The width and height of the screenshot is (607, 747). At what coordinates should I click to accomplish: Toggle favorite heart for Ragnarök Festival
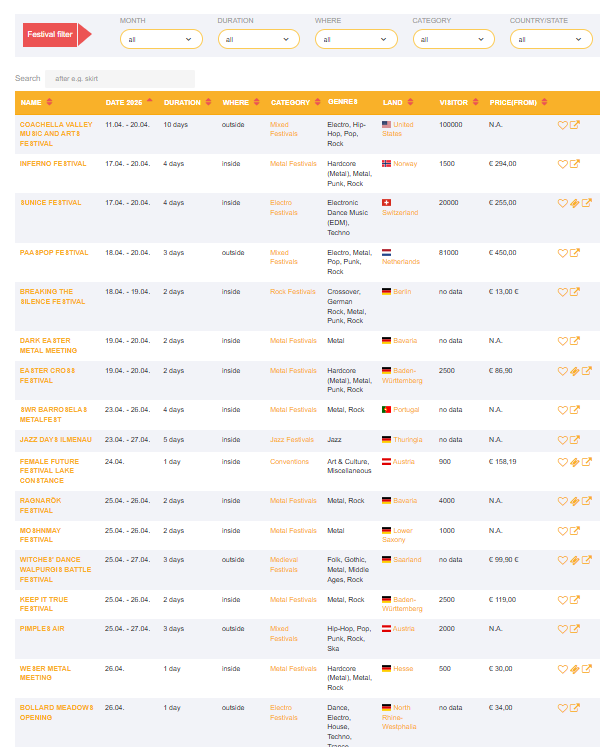tap(563, 501)
